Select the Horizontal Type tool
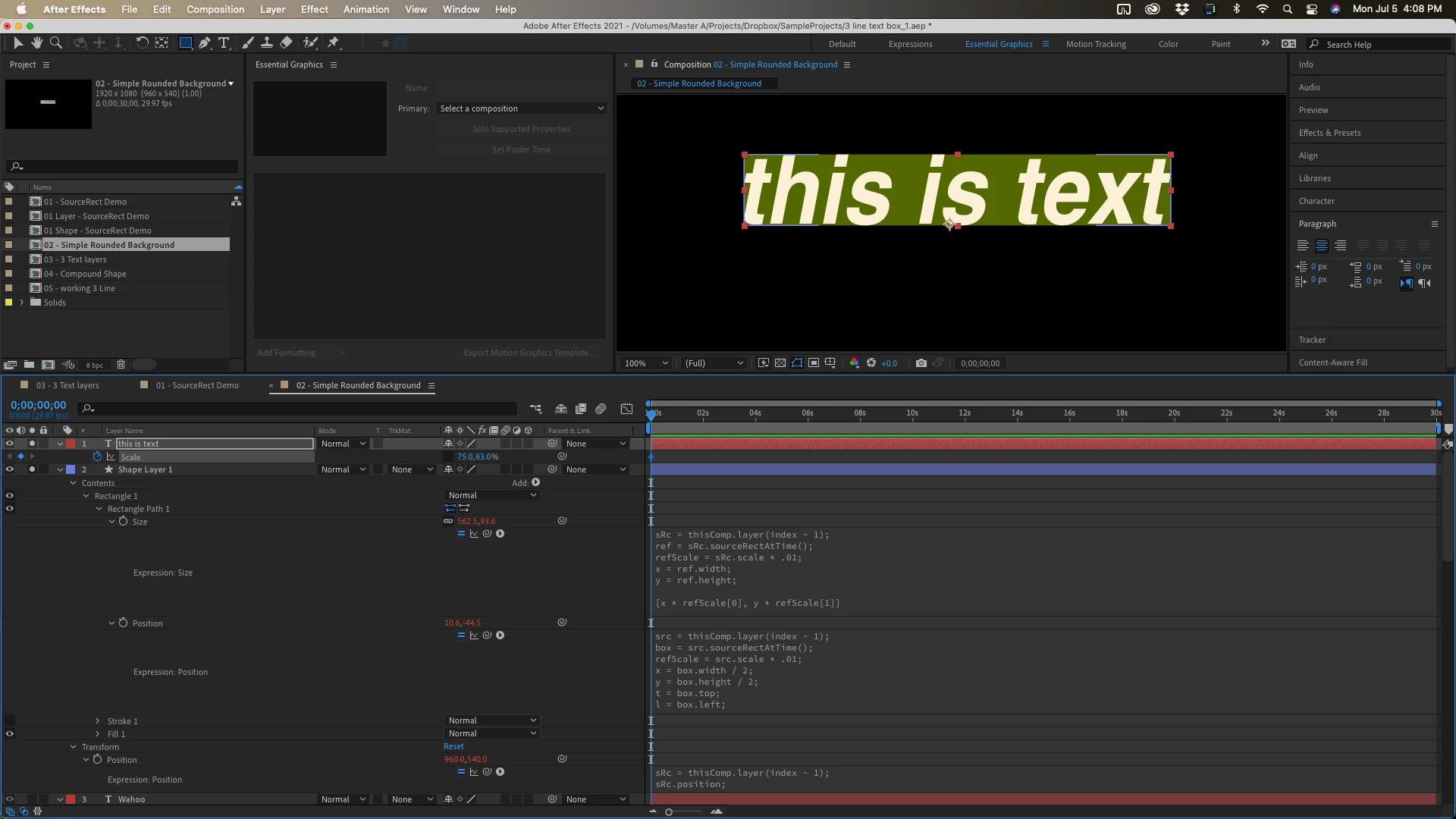This screenshot has width=1456, height=819. click(x=224, y=43)
